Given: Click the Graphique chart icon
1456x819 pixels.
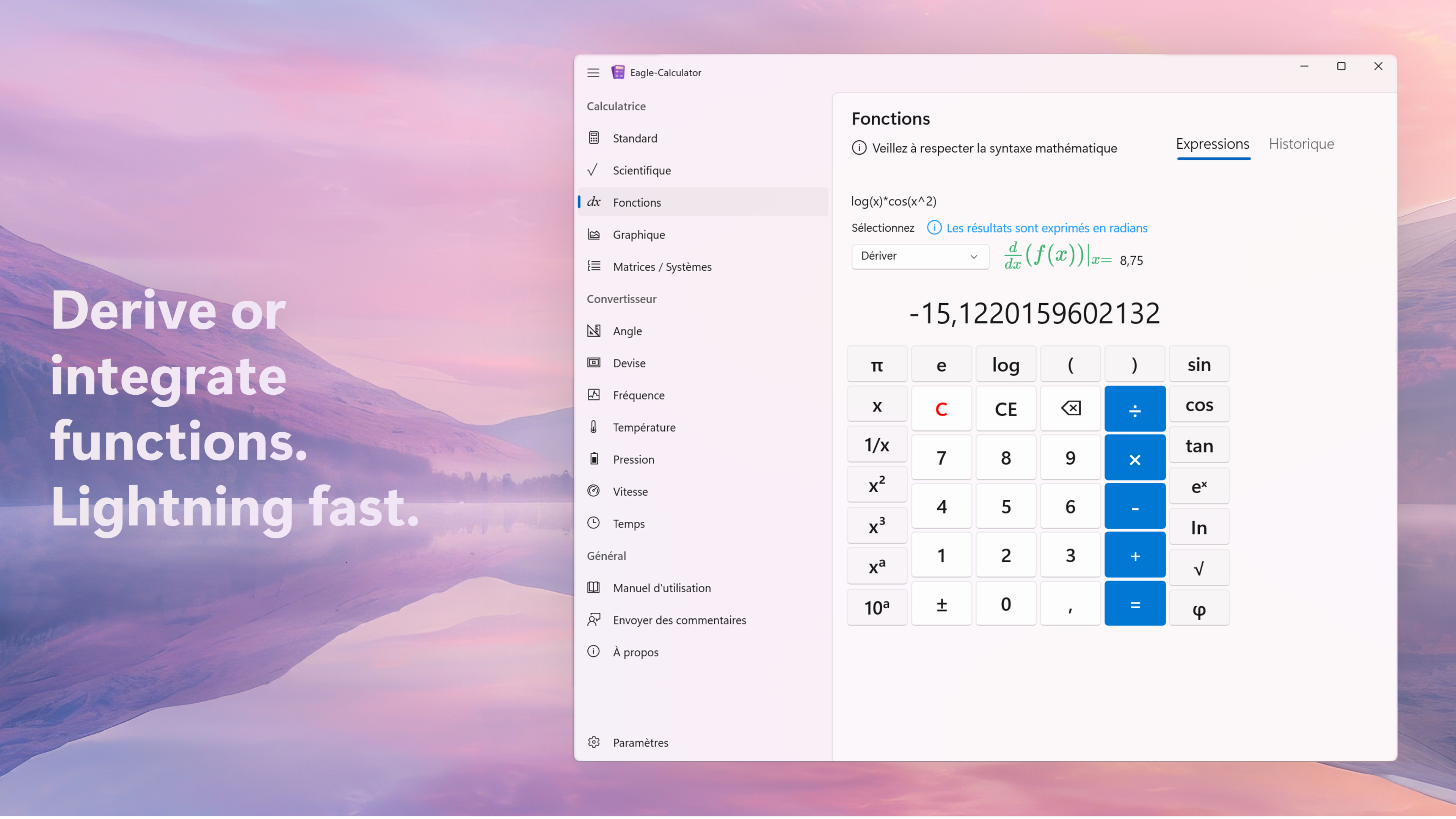Looking at the screenshot, I should click(x=593, y=234).
